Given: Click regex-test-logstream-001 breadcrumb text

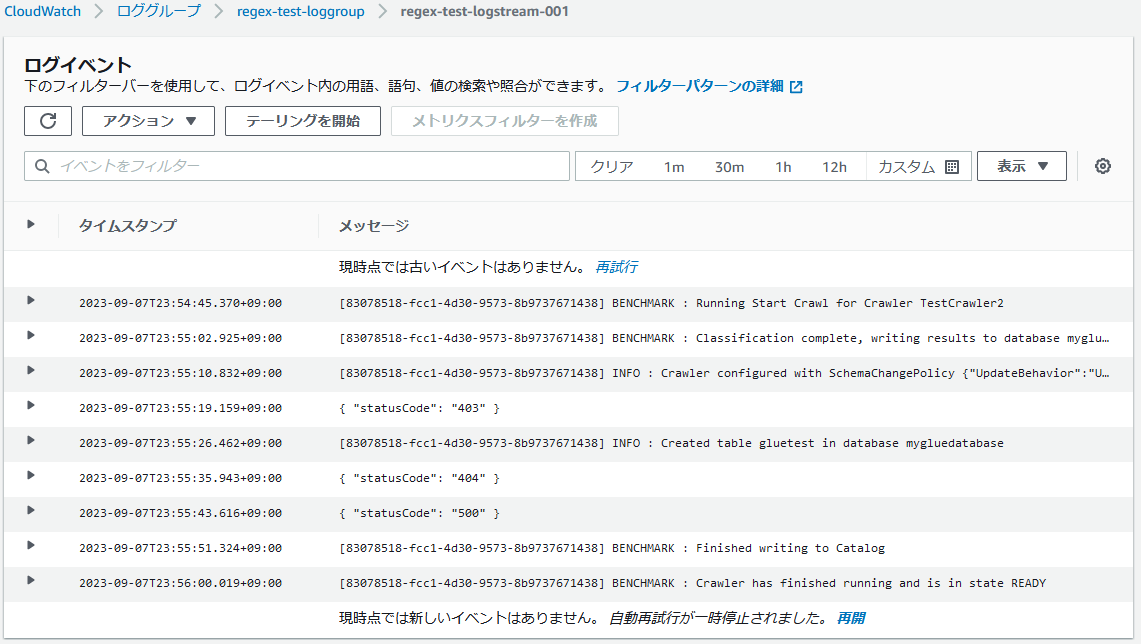Looking at the screenshot, I should [485, 12].
